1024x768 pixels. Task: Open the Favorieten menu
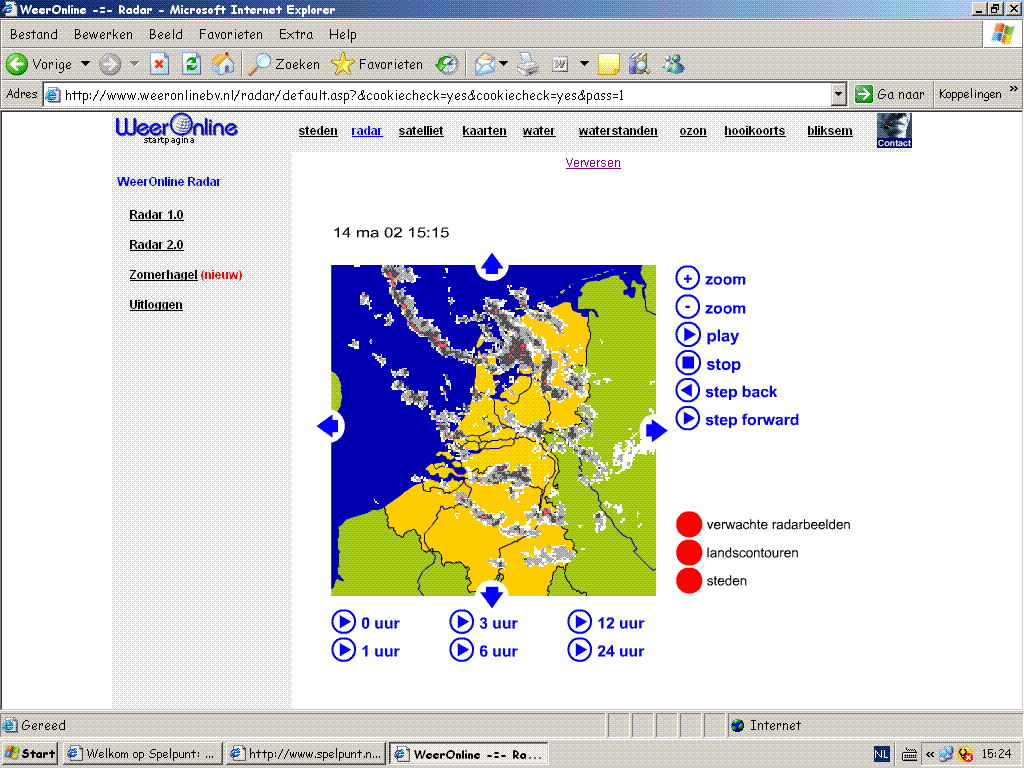pyautogui.click(x=231, y=35)
